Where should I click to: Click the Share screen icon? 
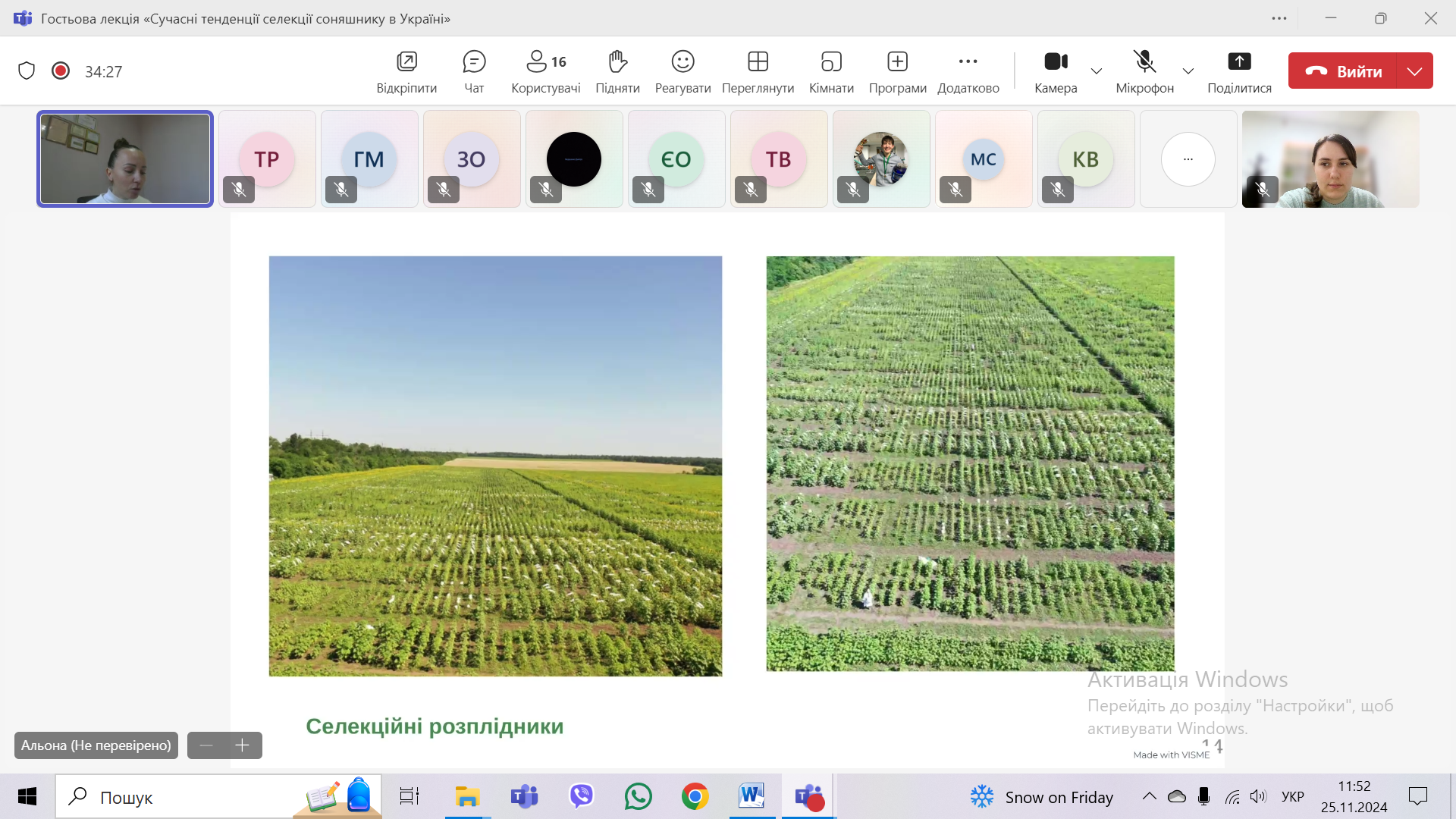coord(1239,62)
